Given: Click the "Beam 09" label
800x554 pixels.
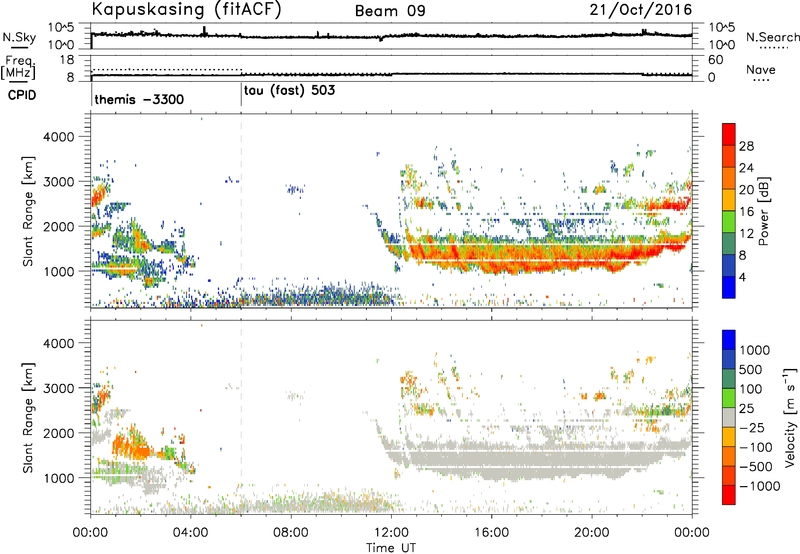Looking at the screenshot, I should [390, 11].
